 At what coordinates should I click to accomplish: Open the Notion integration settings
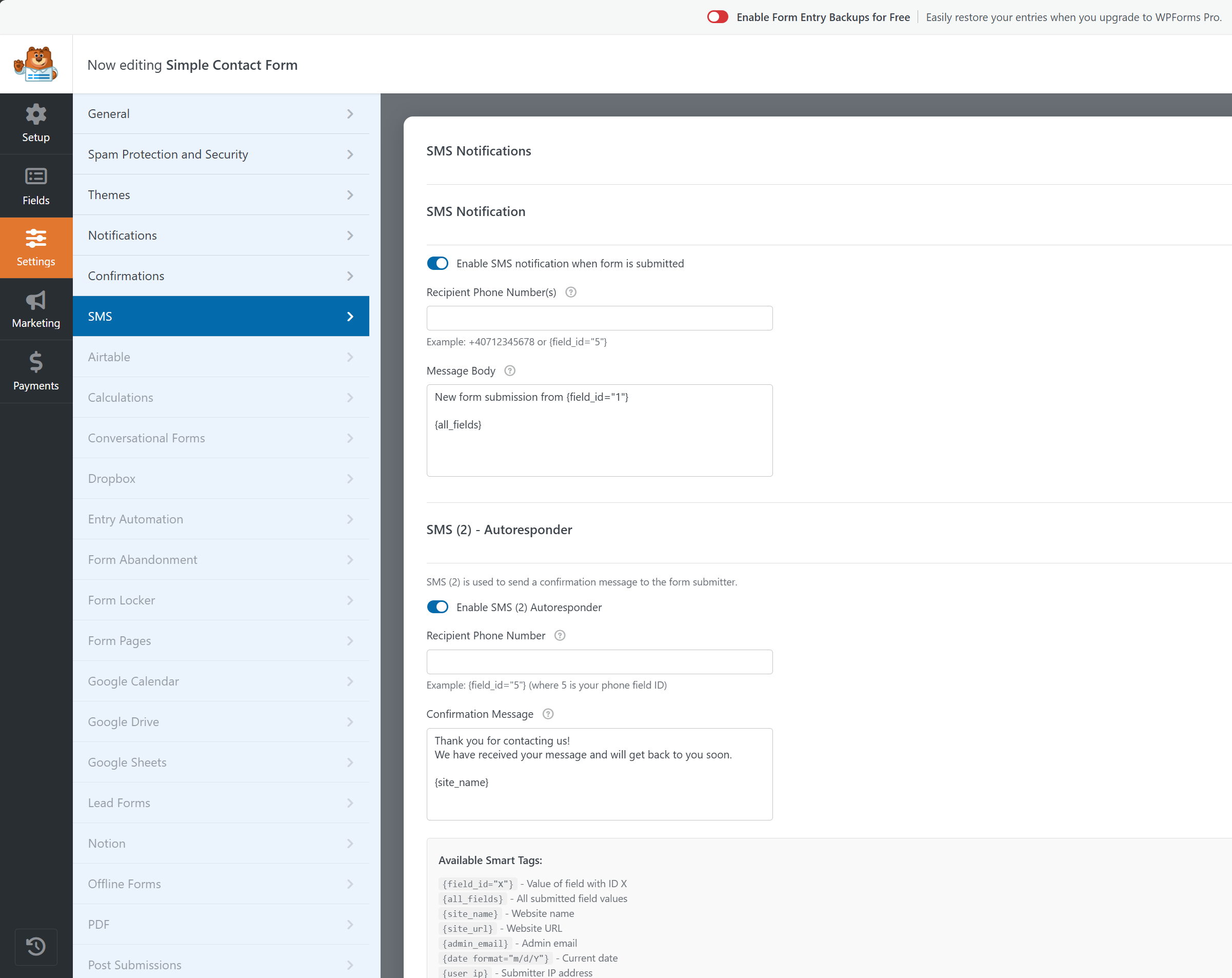pyautogui.click(x=222, y=843)
